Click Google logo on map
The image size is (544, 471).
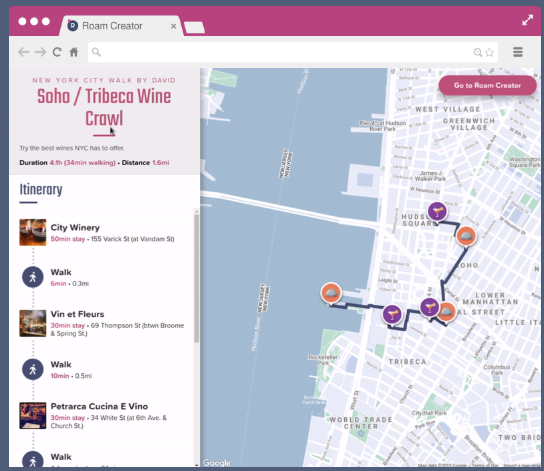216,463
